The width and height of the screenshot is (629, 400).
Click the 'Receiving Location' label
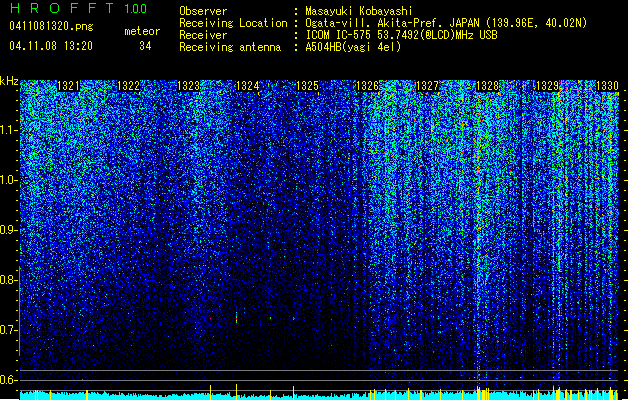click(233, 23)
